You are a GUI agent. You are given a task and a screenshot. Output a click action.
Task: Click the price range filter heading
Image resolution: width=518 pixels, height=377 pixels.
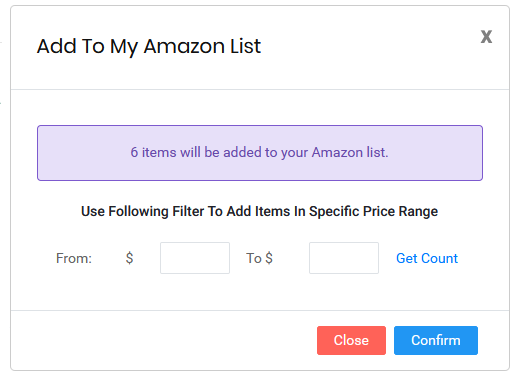tap(259, 211)
